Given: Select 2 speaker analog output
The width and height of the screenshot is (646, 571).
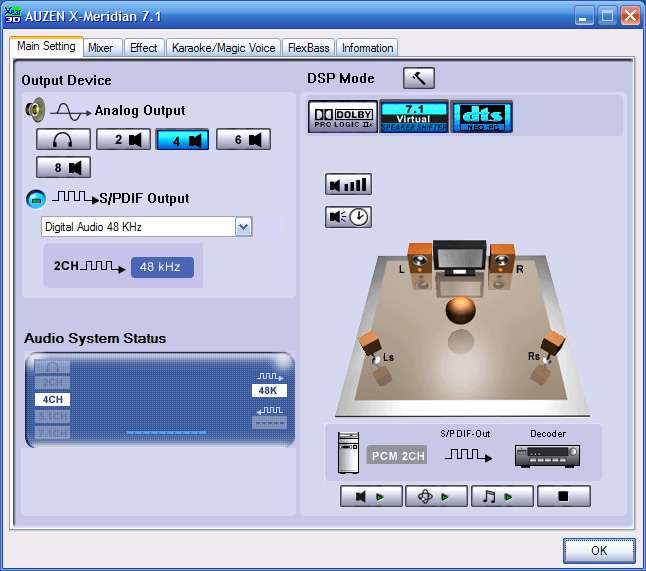Looking at the screenshot, I should pyautogui.click(x=123, y=139).
